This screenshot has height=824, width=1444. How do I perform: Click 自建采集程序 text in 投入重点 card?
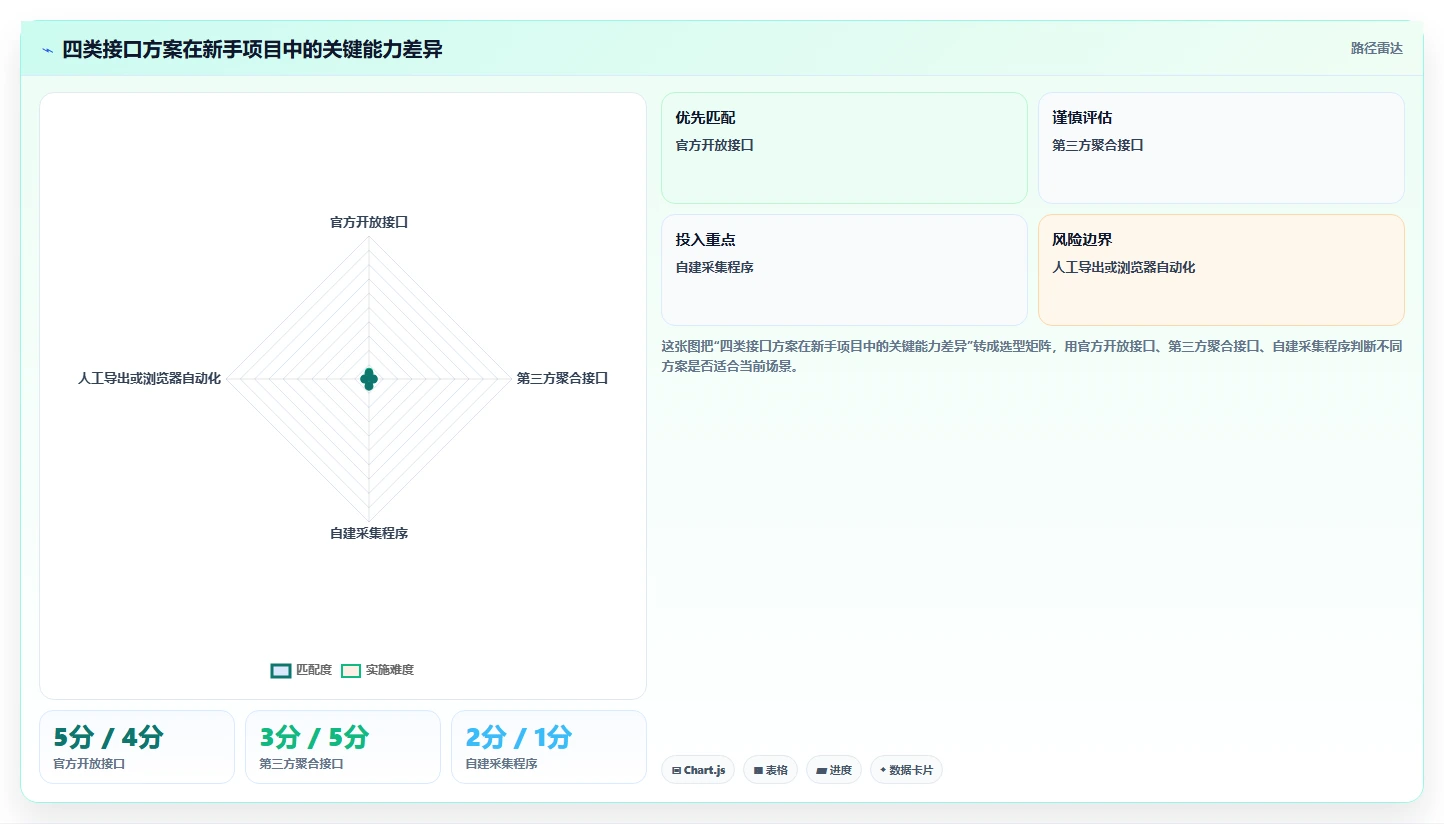click(714, 267)
